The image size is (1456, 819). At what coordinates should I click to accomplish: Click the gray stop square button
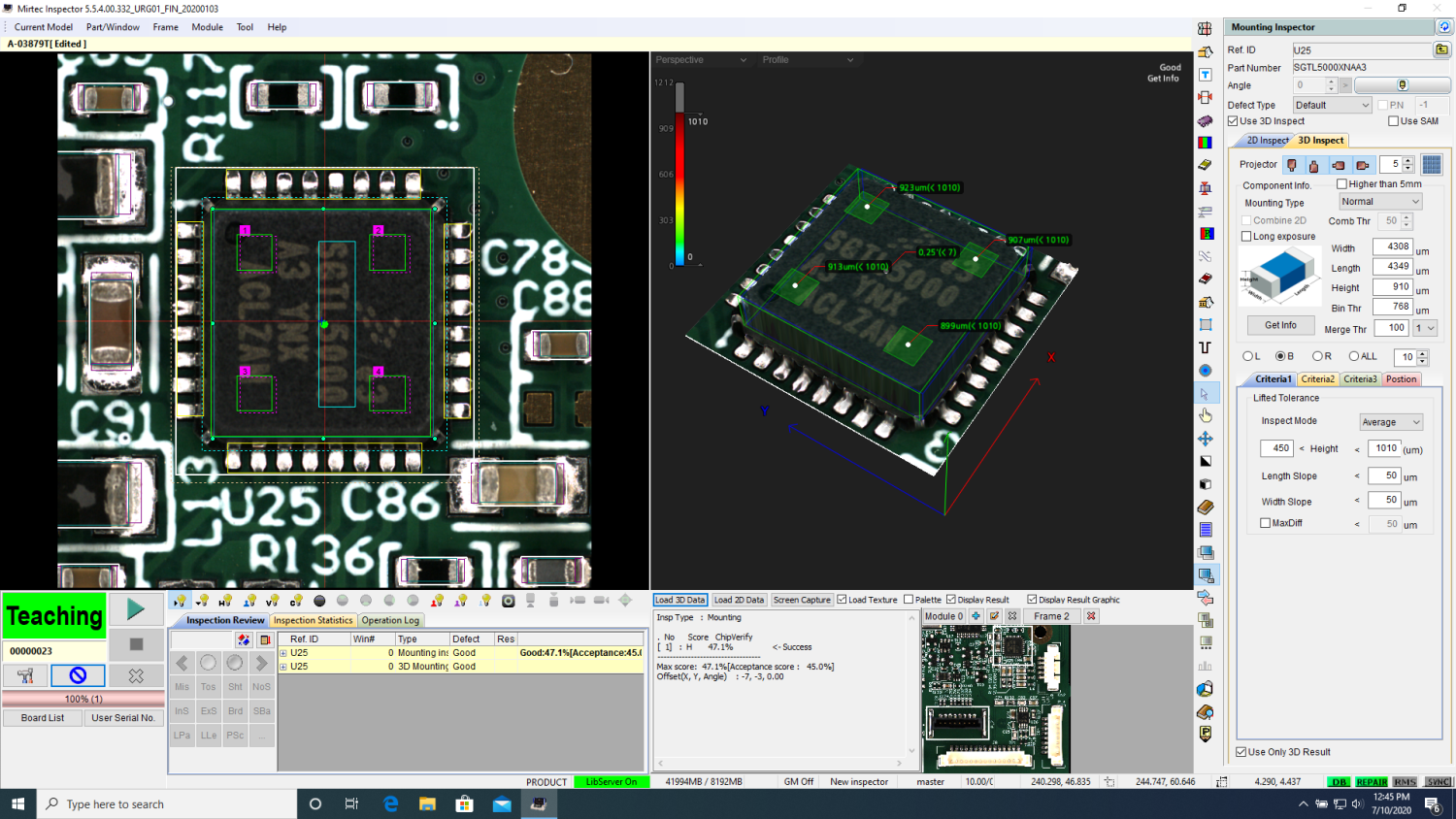136,643
